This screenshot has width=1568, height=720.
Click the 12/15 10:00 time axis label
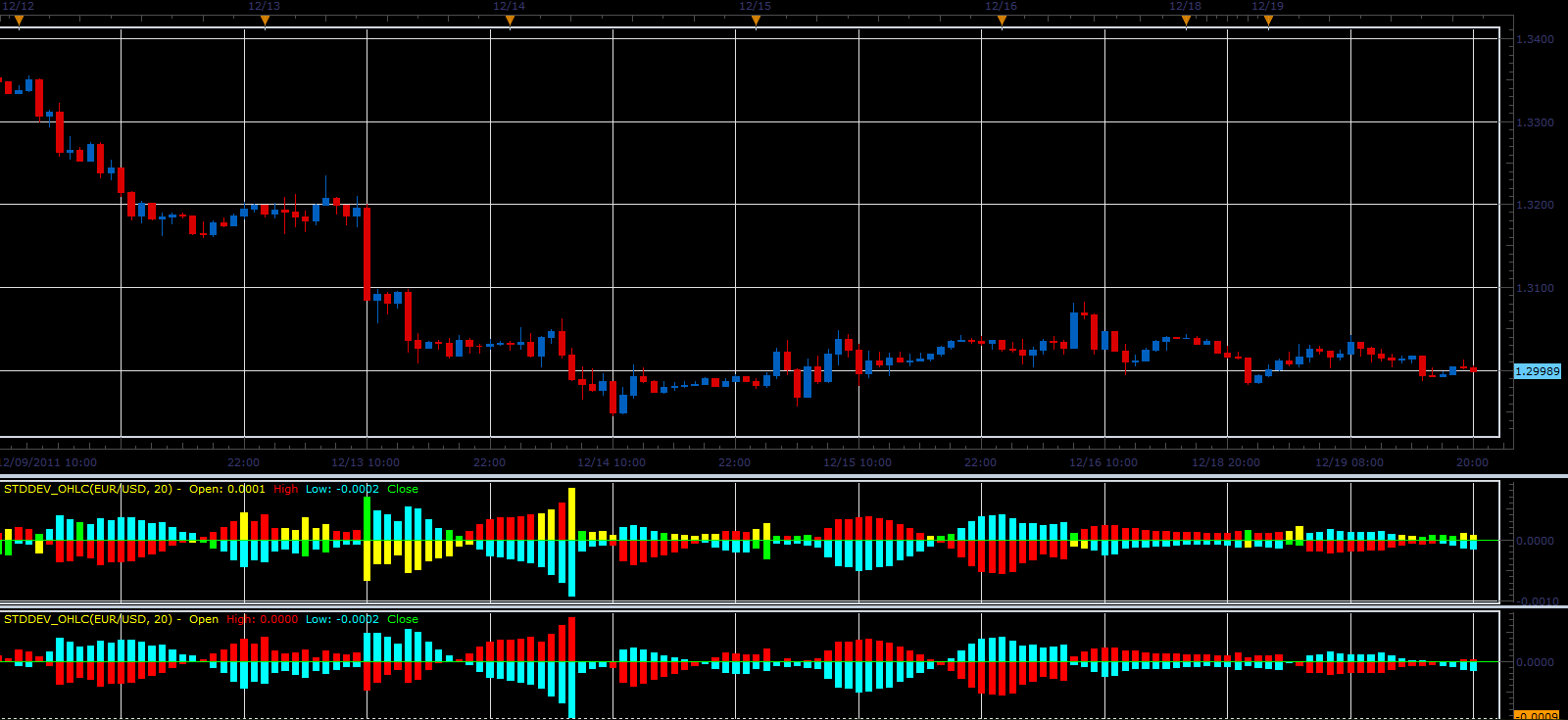857,462
